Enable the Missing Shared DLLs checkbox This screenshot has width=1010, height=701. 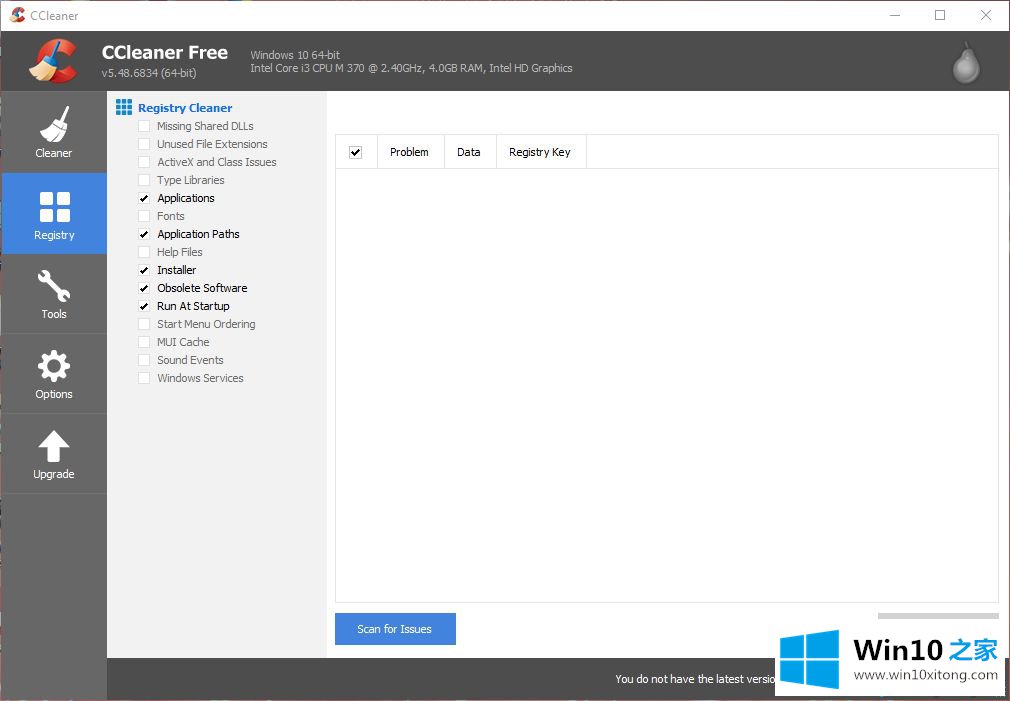tap(144, 126)
